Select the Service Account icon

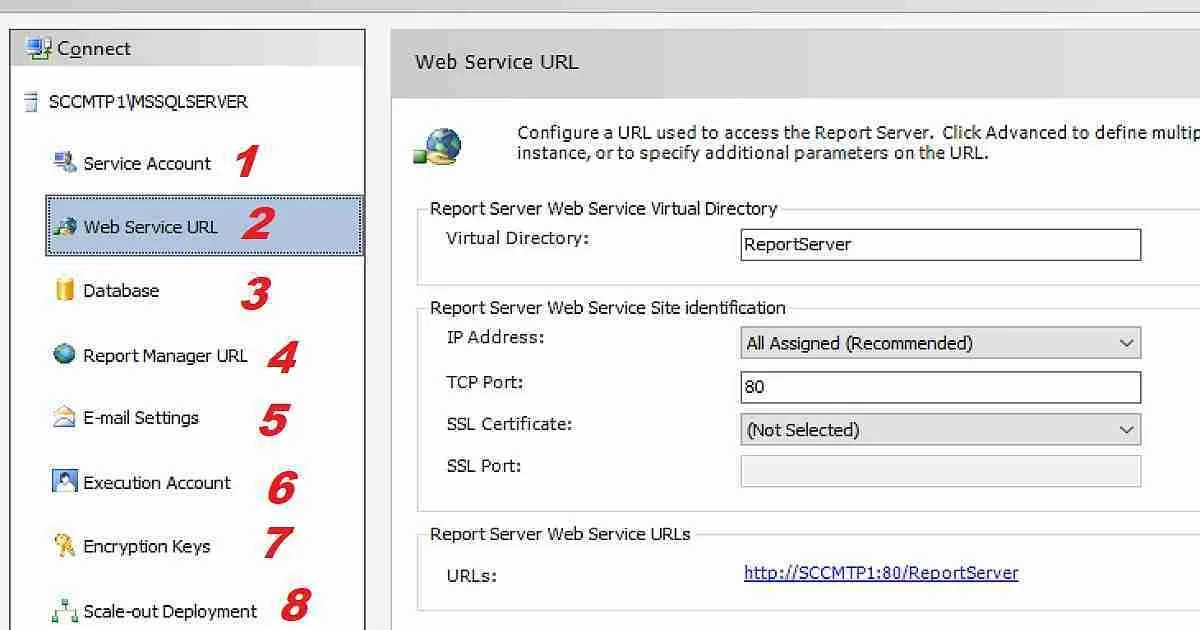point(62,162)
